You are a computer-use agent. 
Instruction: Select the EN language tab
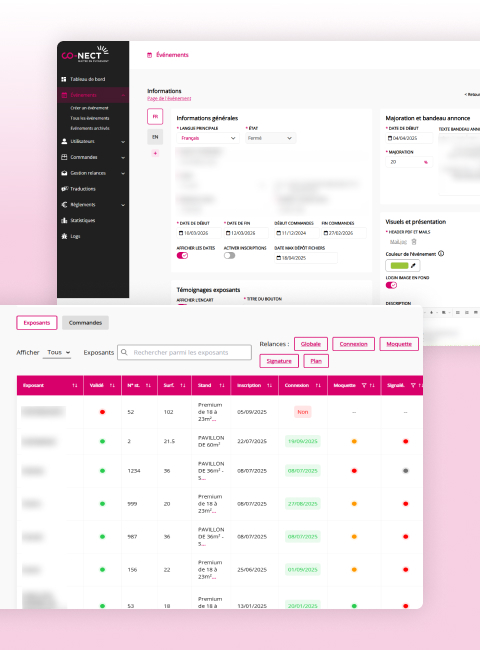coord(155,137)
